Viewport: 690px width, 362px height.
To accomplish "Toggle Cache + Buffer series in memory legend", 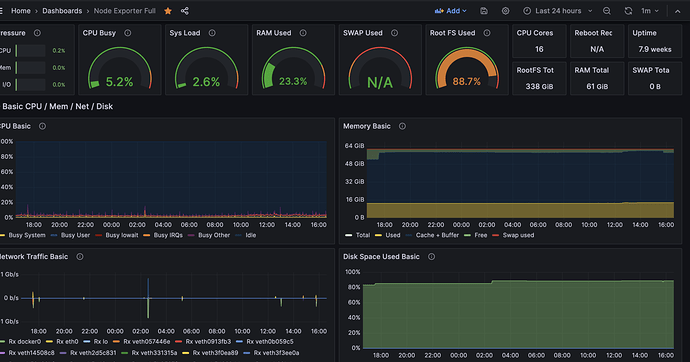I will (432, 235).
